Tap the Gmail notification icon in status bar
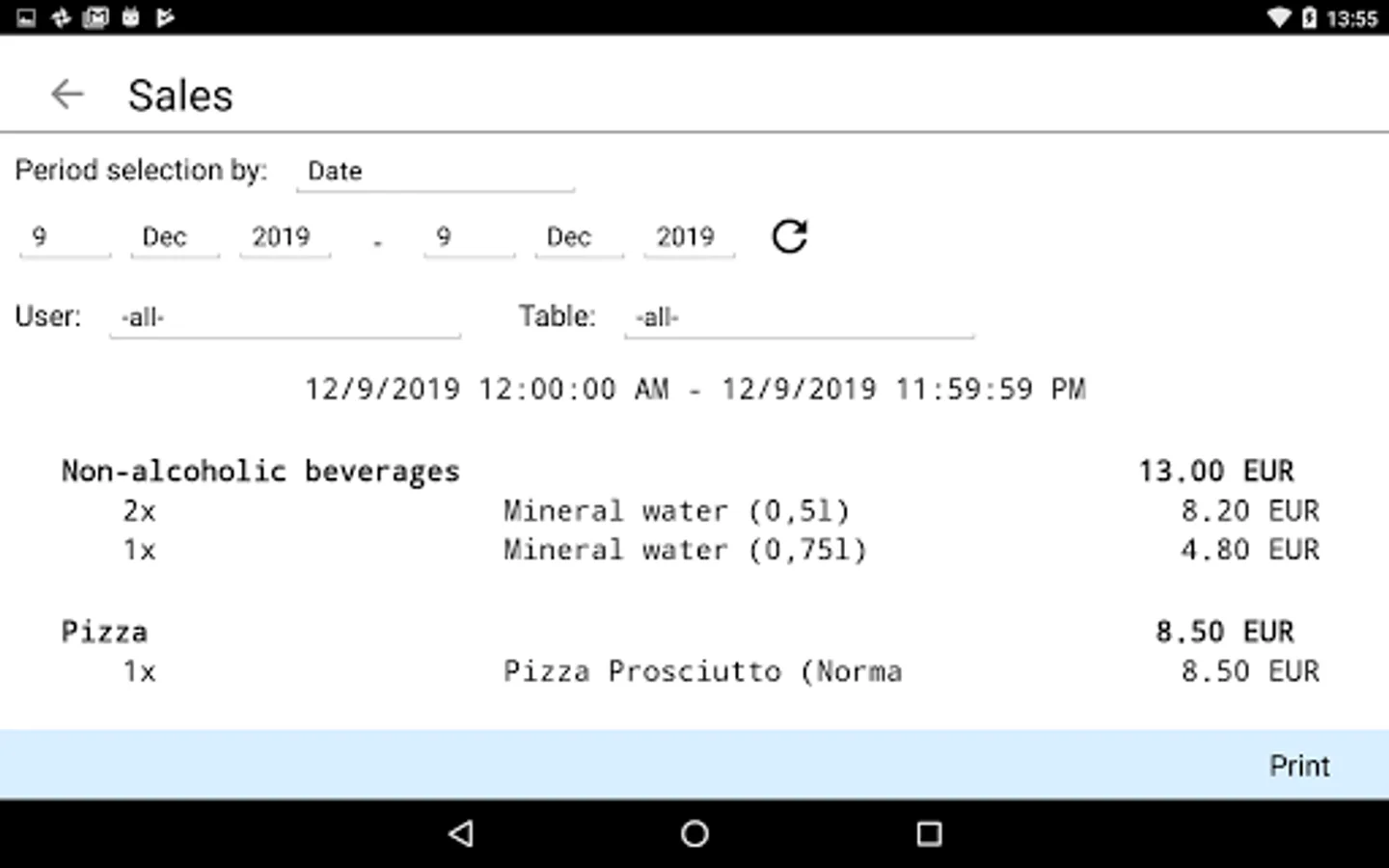Viewport: 1389px width, 868px height. (x=95, y=17)
